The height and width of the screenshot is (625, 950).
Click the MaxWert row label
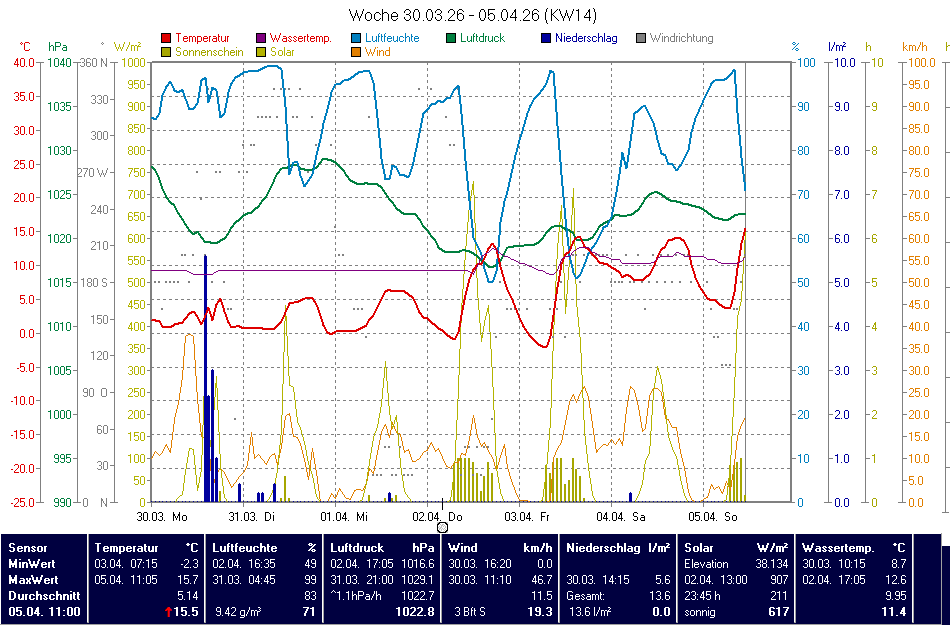coord(33,579)
